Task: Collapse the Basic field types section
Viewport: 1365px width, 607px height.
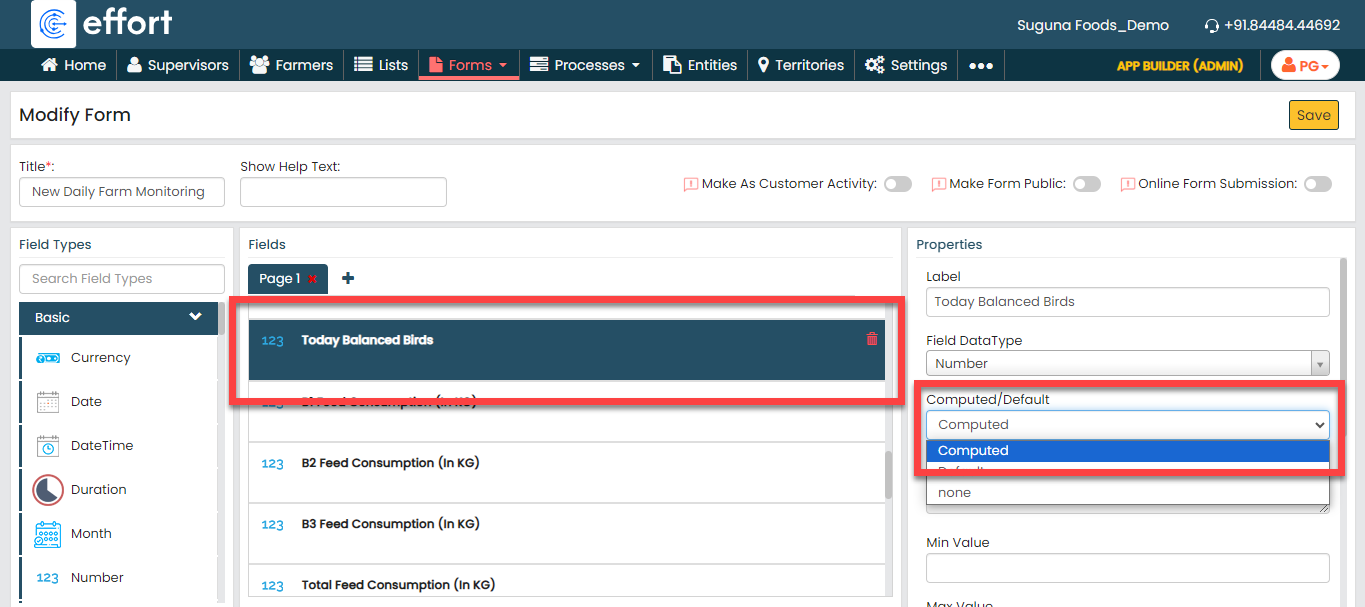Action: point(195,317)
